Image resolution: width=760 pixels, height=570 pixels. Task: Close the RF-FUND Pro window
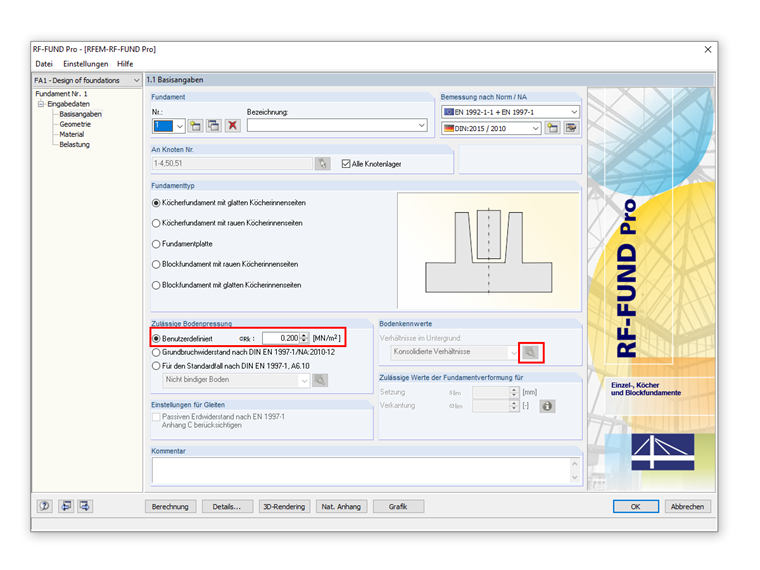(x=708, y=49)
